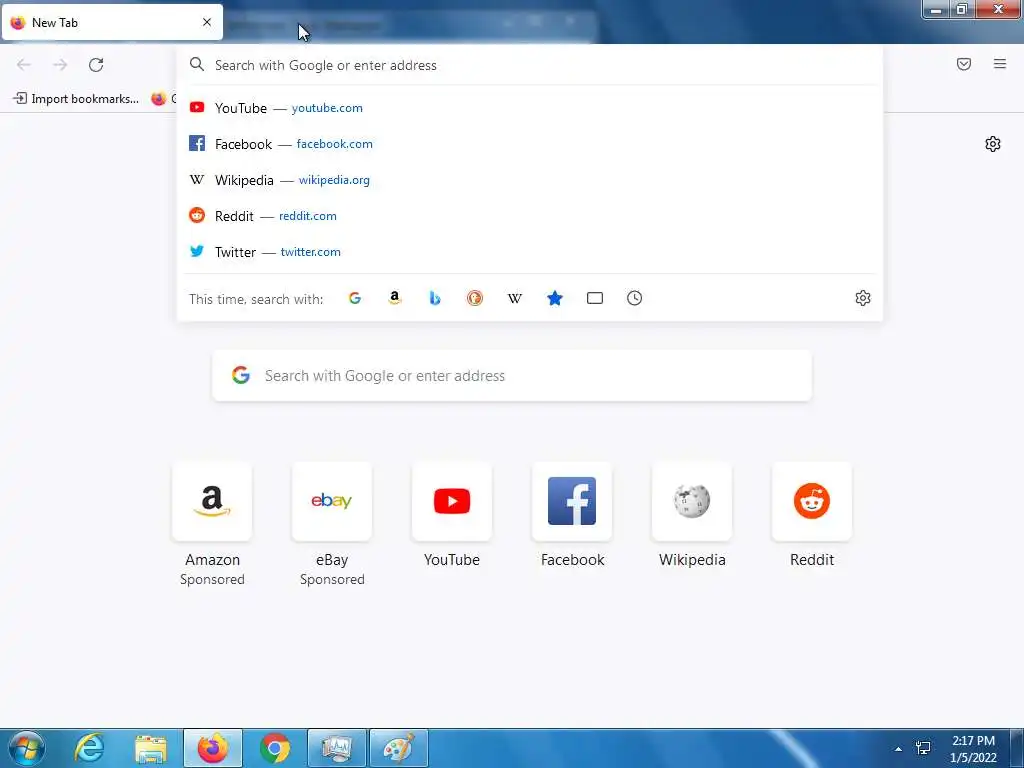Image resolution: width=1024 pixels, height=768 pixels.
Task: Open the Firefox hamburger menu
Action: click(999, 64)
